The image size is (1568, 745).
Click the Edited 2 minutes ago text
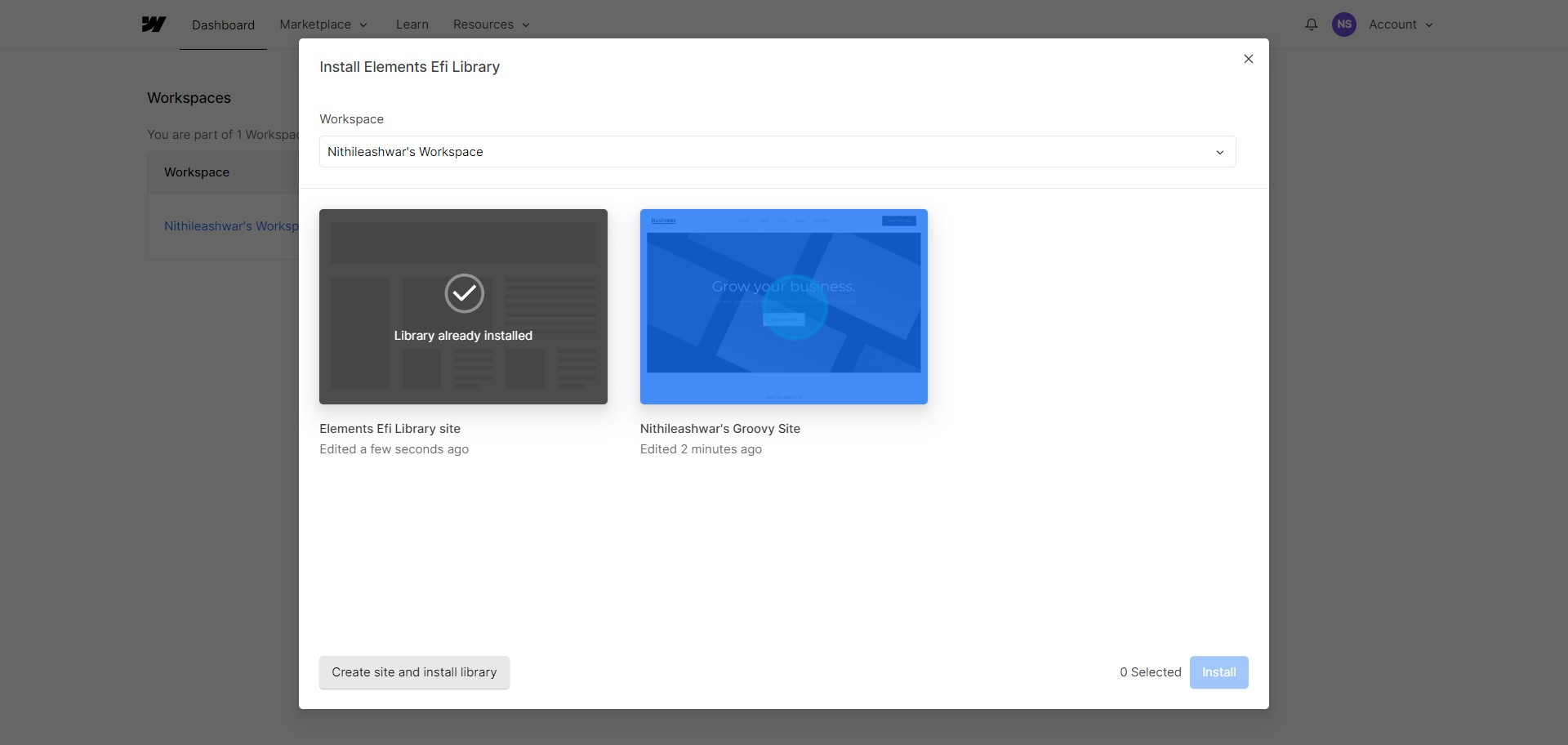click(701, 449)
